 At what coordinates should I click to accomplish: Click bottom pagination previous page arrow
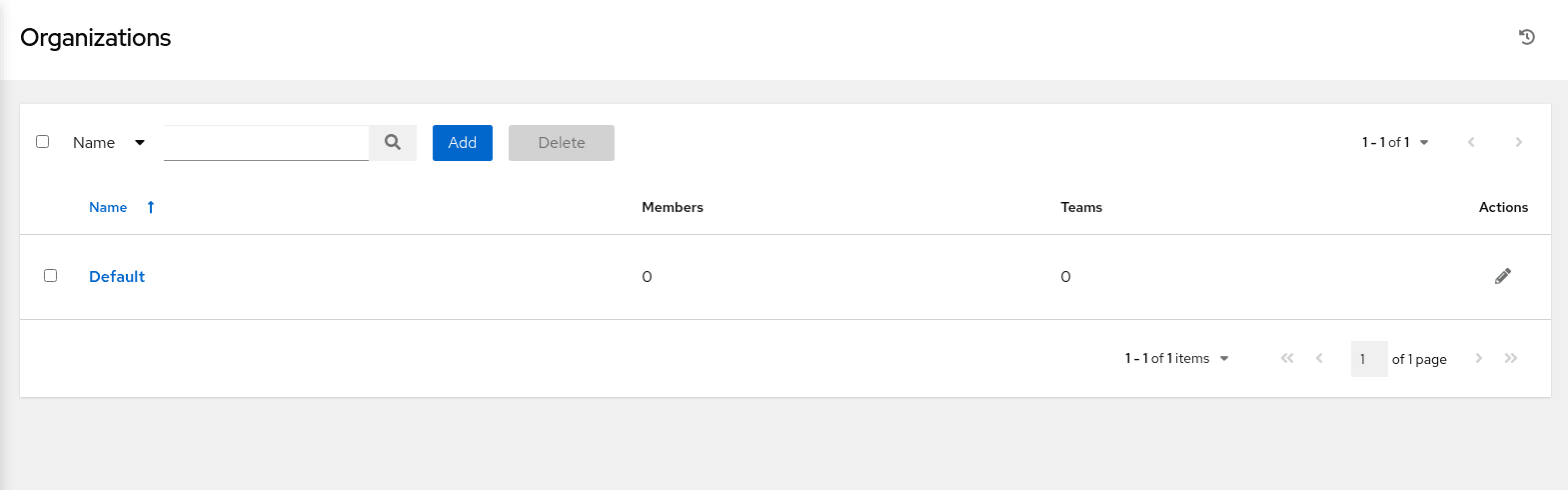(x=1319, y=358)
